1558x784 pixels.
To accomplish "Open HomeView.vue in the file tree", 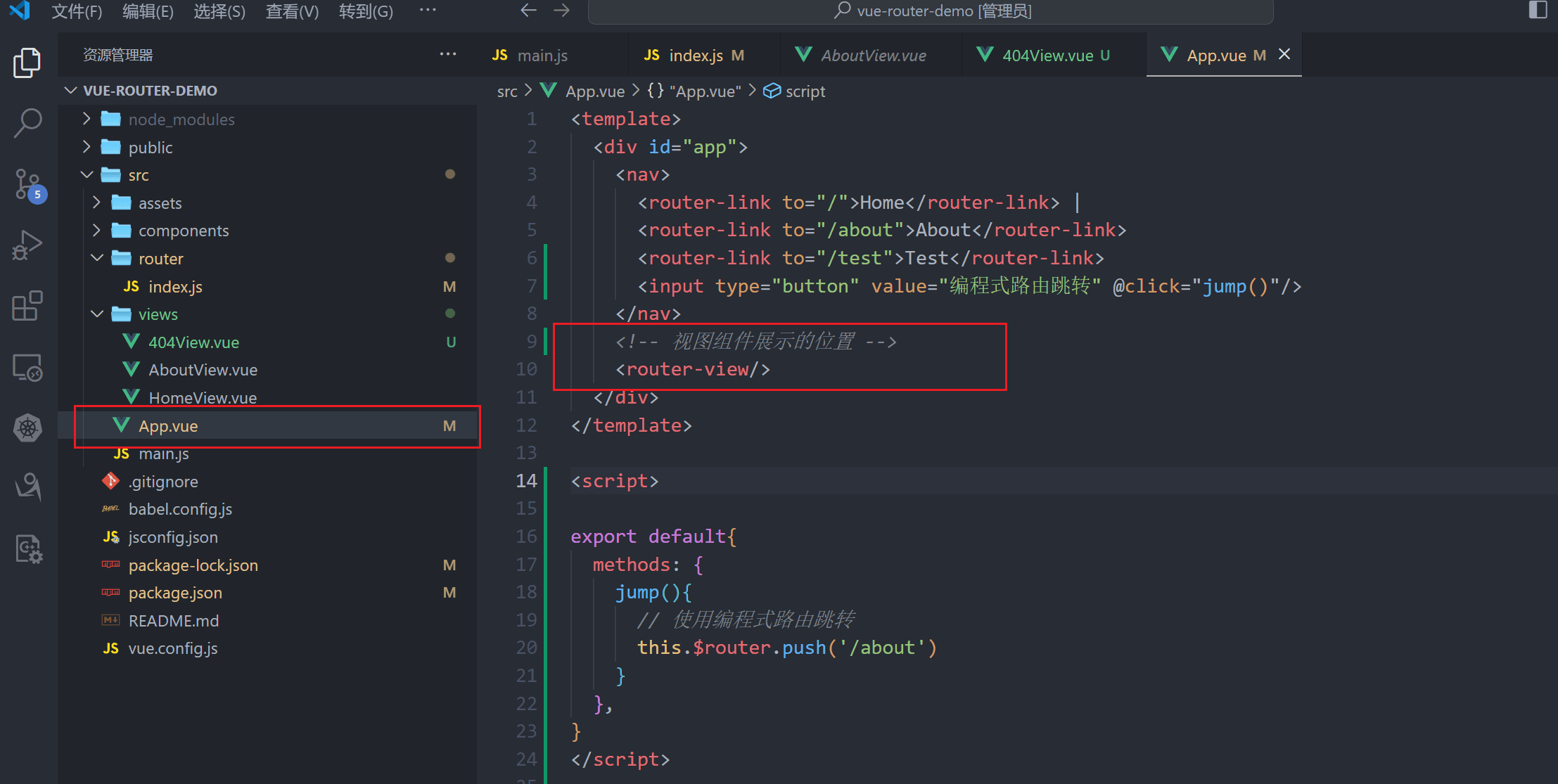I will click(x=203, y=398).
